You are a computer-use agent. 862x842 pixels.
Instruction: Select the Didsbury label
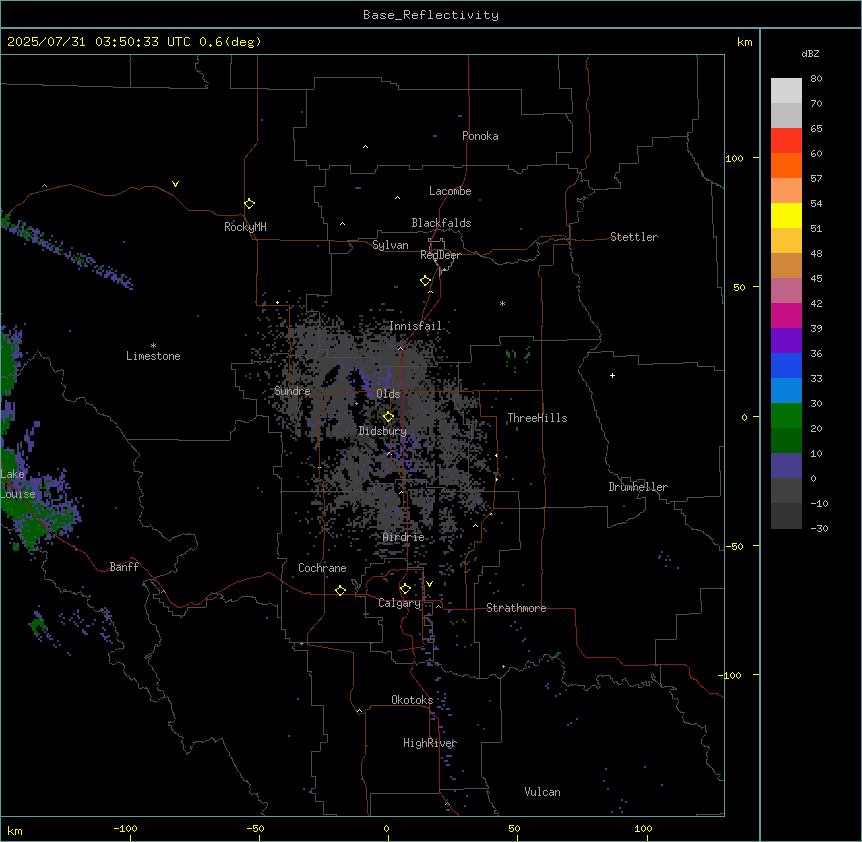pyautogui.click(x=382, y=431)
